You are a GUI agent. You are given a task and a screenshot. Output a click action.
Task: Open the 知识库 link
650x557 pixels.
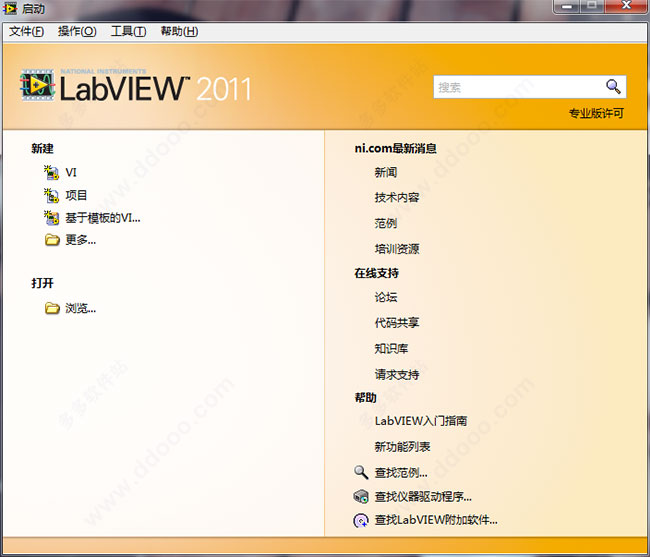(391, 349)
